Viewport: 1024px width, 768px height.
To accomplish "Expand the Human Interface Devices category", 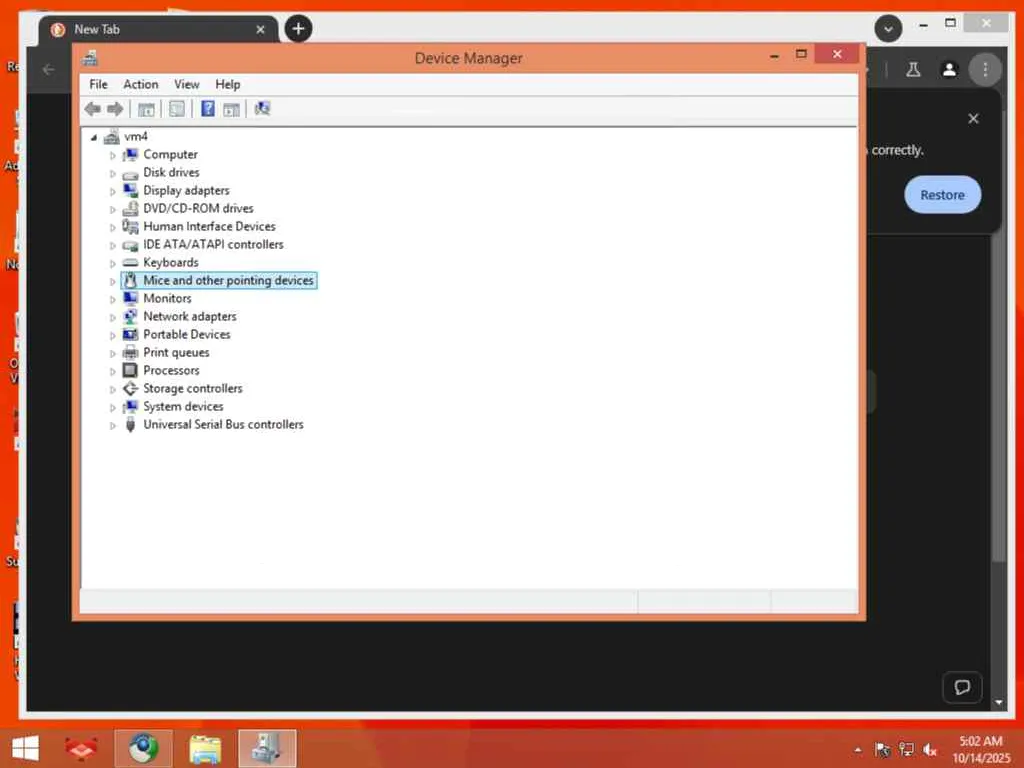I will 112,227.
